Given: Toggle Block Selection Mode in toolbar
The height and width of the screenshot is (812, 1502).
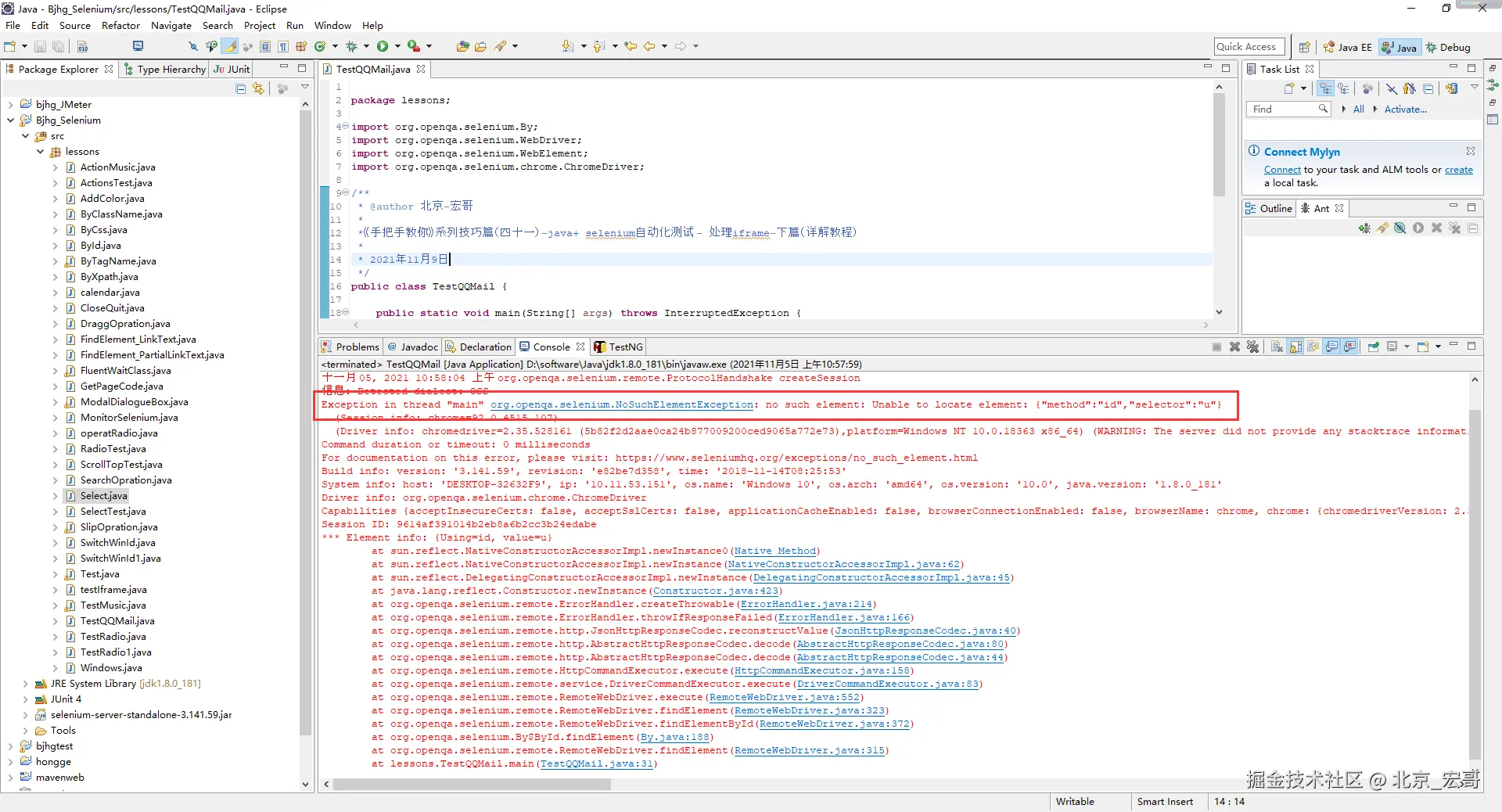Looking at the screenshot, I should [x=265, y=47].
